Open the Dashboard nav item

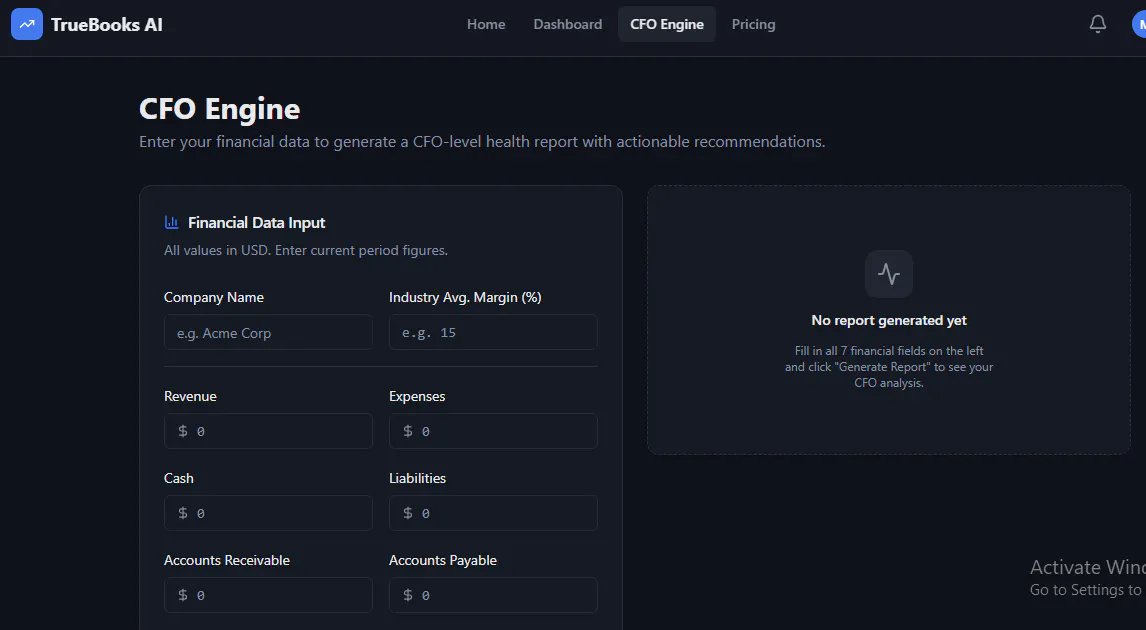568,24
